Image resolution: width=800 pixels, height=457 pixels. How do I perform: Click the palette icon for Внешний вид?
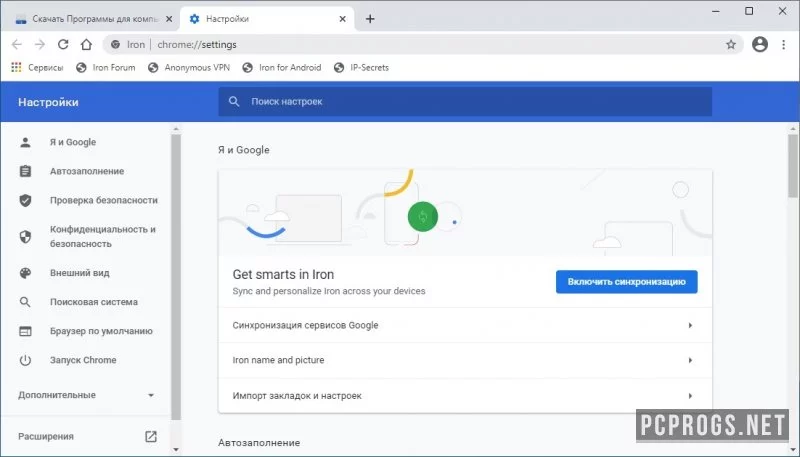[25, 273]
